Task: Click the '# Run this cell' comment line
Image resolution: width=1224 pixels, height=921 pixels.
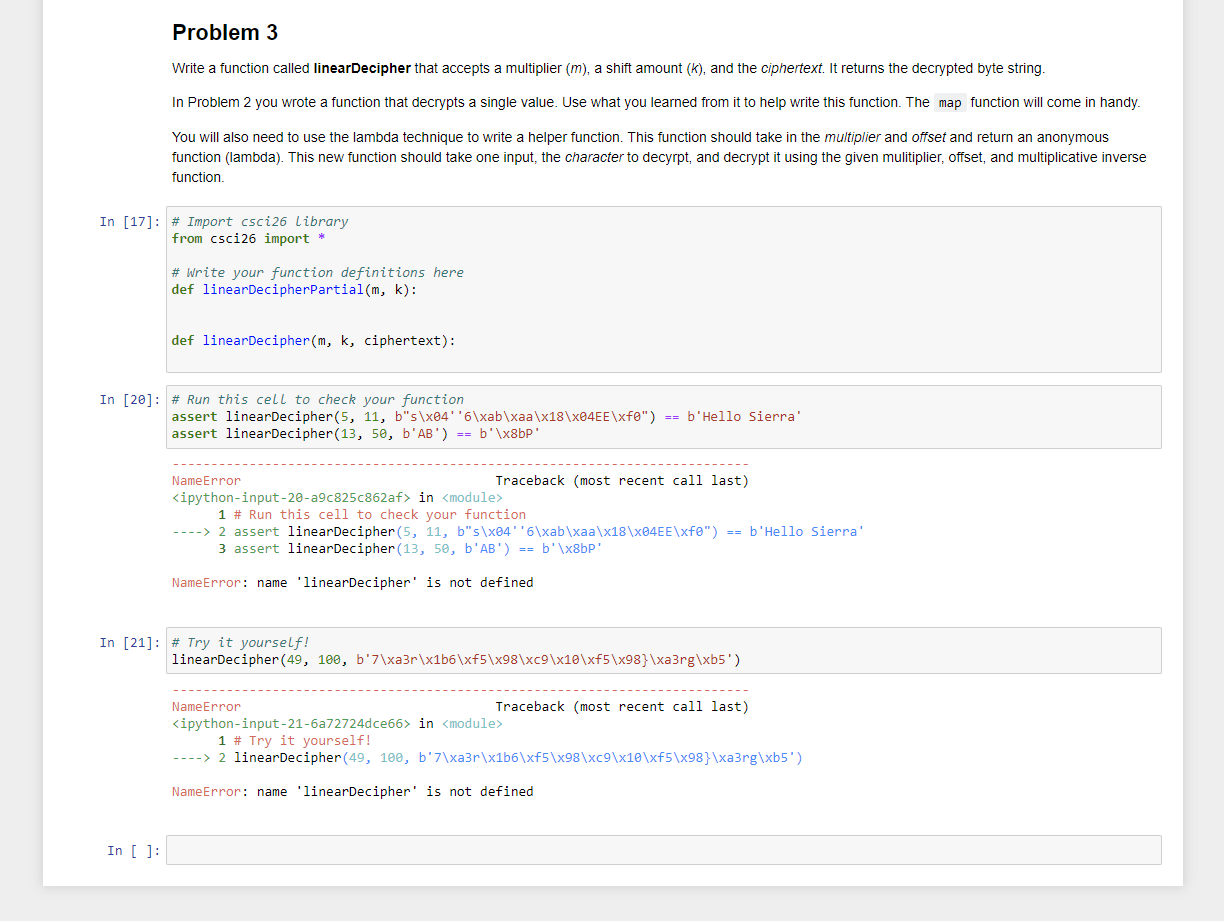Action: pyautogui.click(x=316, y=399)
